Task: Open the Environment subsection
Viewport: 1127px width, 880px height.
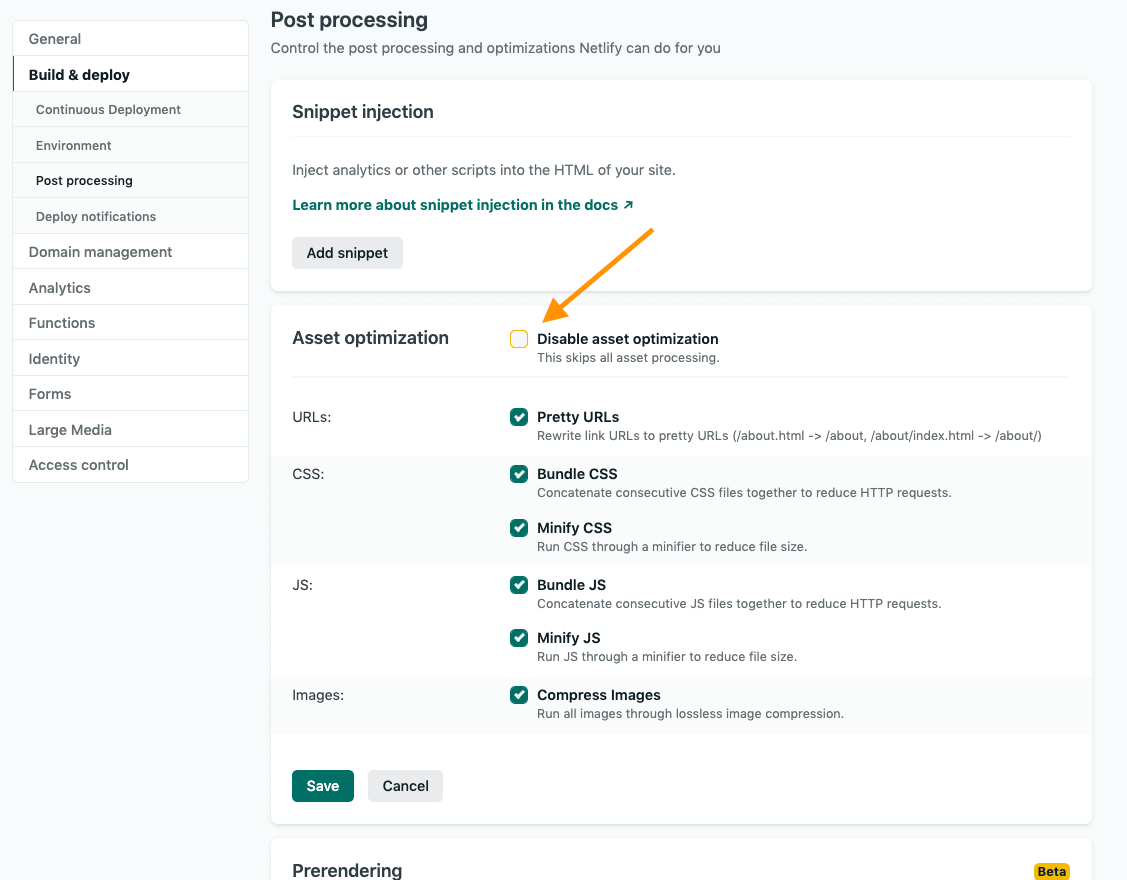Action: [x=74, y=146]
